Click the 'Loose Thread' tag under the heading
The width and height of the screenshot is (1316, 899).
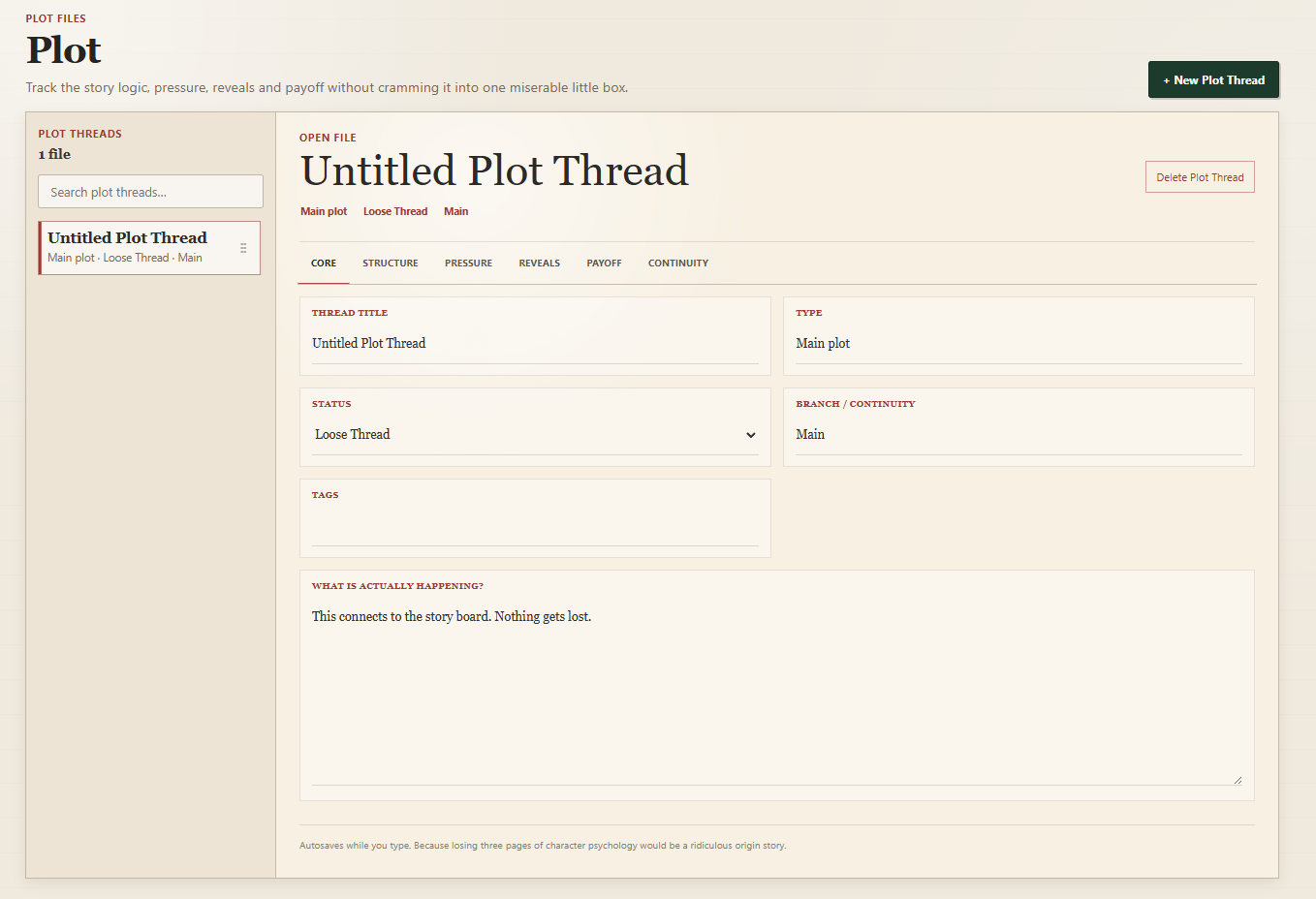click(x=395, y=211)
